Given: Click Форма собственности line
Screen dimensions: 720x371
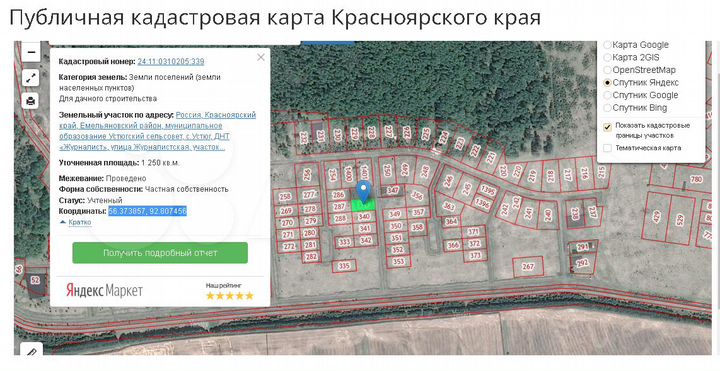Looking at the screenshot, I should [x=144, y=189].
